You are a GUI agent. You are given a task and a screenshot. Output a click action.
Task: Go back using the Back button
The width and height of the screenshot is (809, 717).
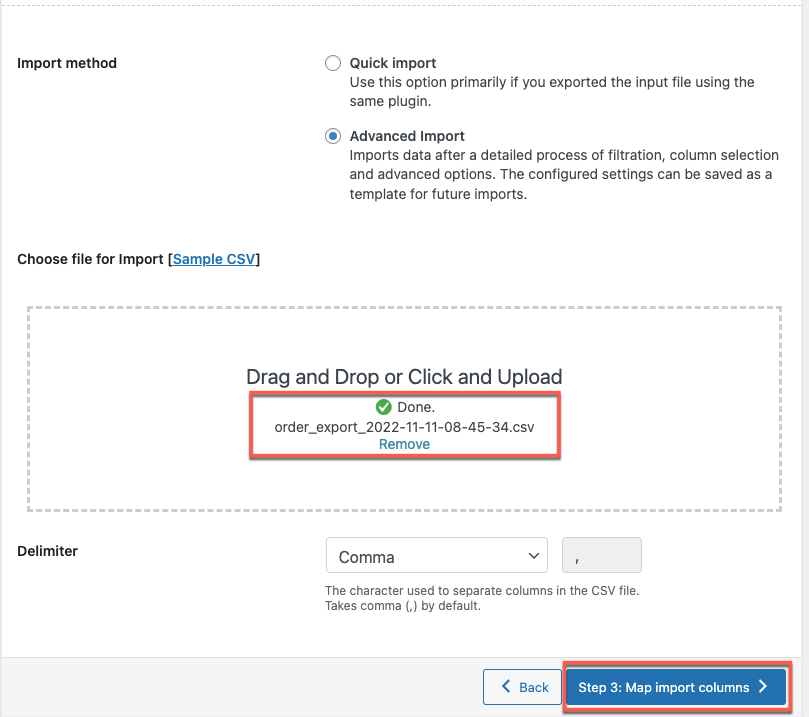pos(522,687)
